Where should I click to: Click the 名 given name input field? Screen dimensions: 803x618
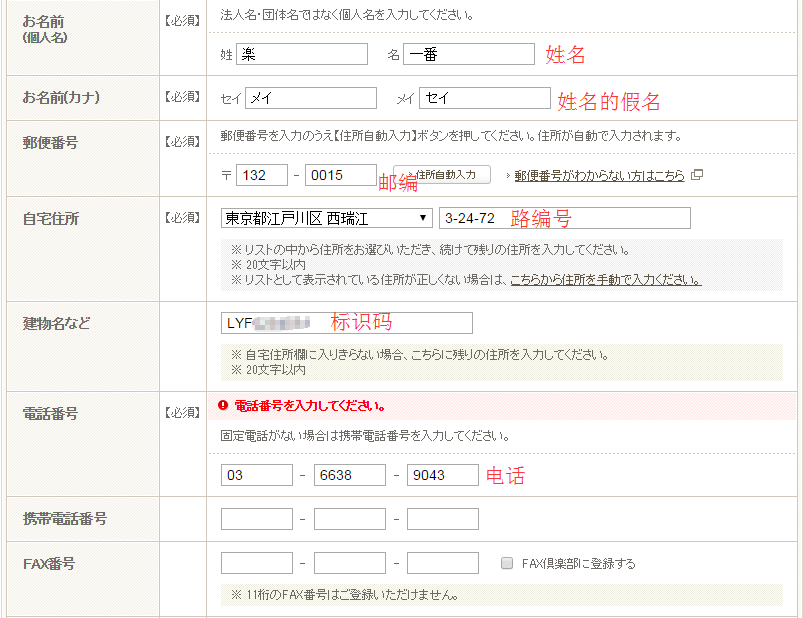tap(468, 54)
